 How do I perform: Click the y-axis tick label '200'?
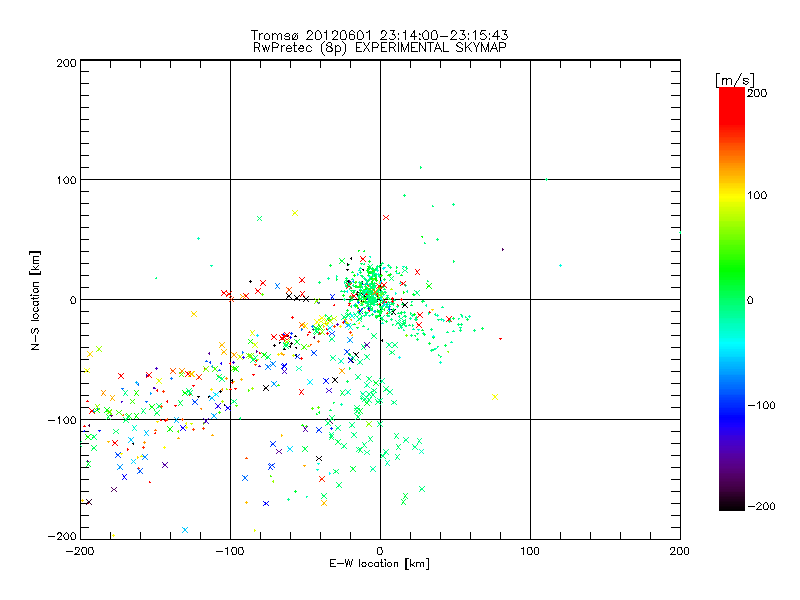tap(66, 63)
